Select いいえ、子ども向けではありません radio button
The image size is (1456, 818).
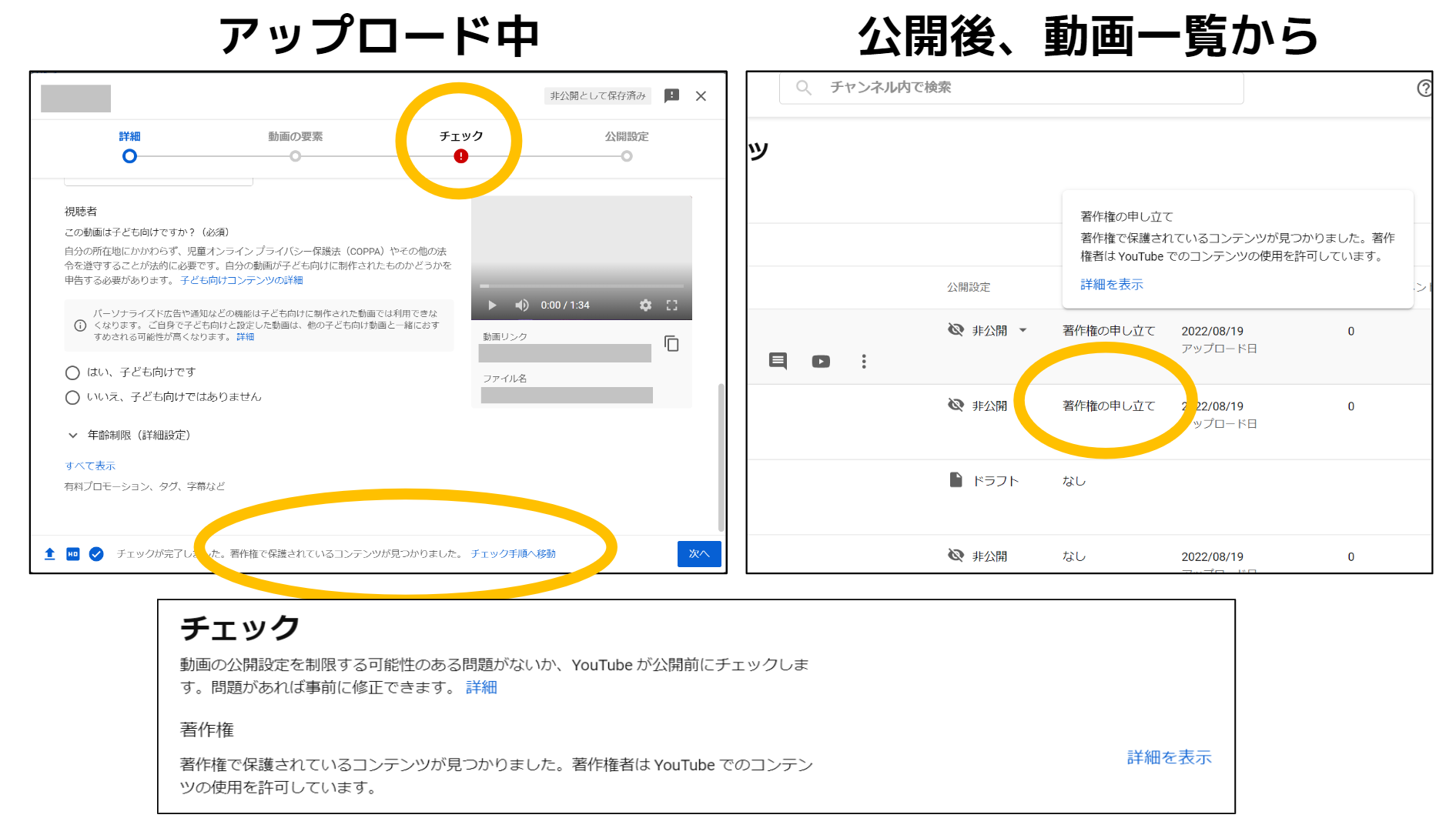(72, 397)
